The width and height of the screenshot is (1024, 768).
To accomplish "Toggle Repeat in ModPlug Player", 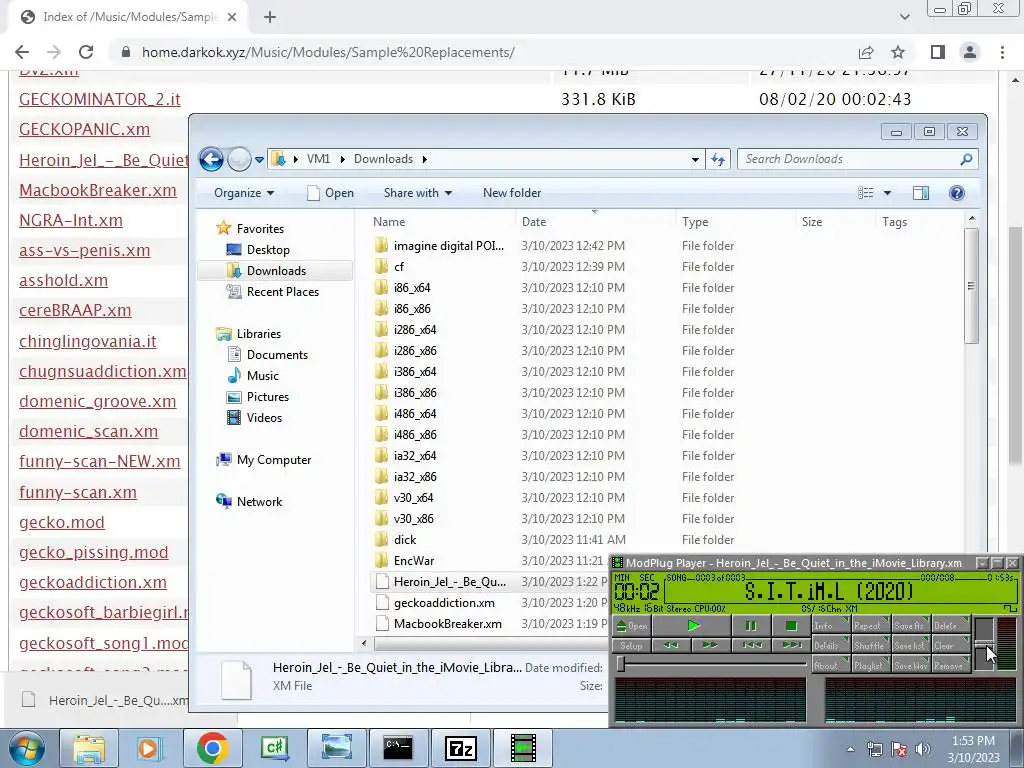I will tap(870, 625).
